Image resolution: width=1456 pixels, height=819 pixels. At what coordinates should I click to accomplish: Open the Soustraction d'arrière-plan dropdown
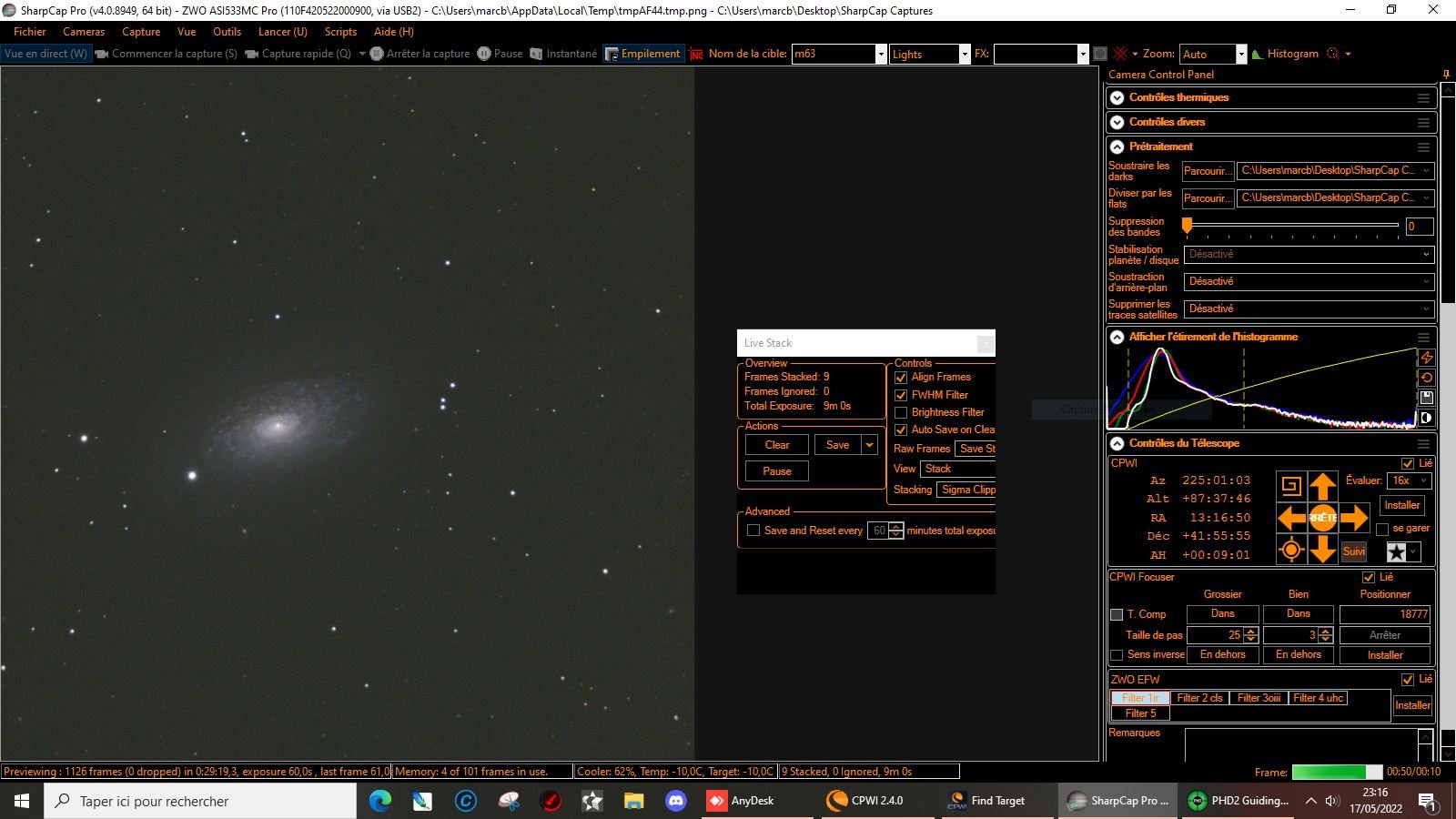pyautogui.click(x=1309, y=281)
